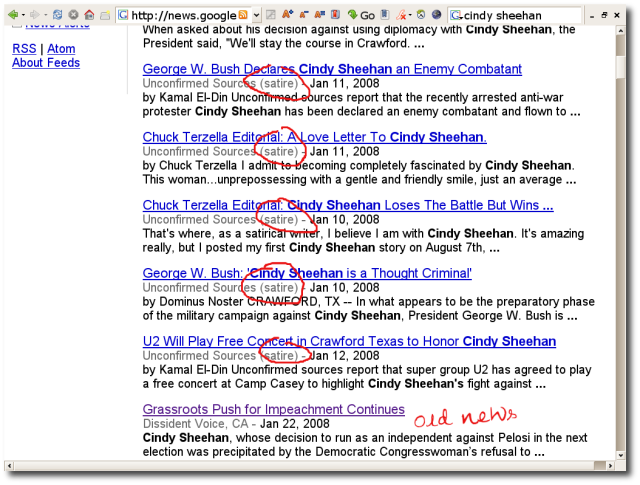
Task: Click 'Unconfirmed Sources' under the U2 article
Action: [199, 356]
